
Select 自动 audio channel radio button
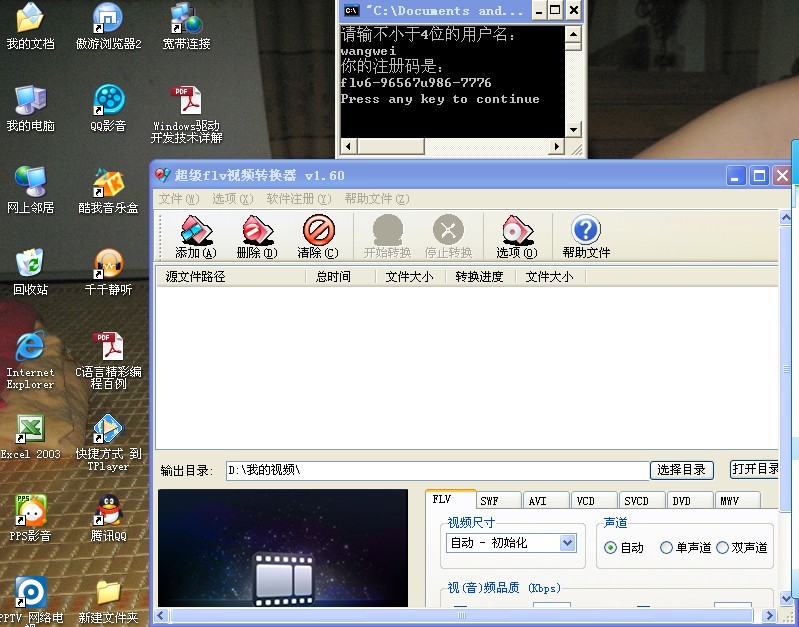[611, 548]
